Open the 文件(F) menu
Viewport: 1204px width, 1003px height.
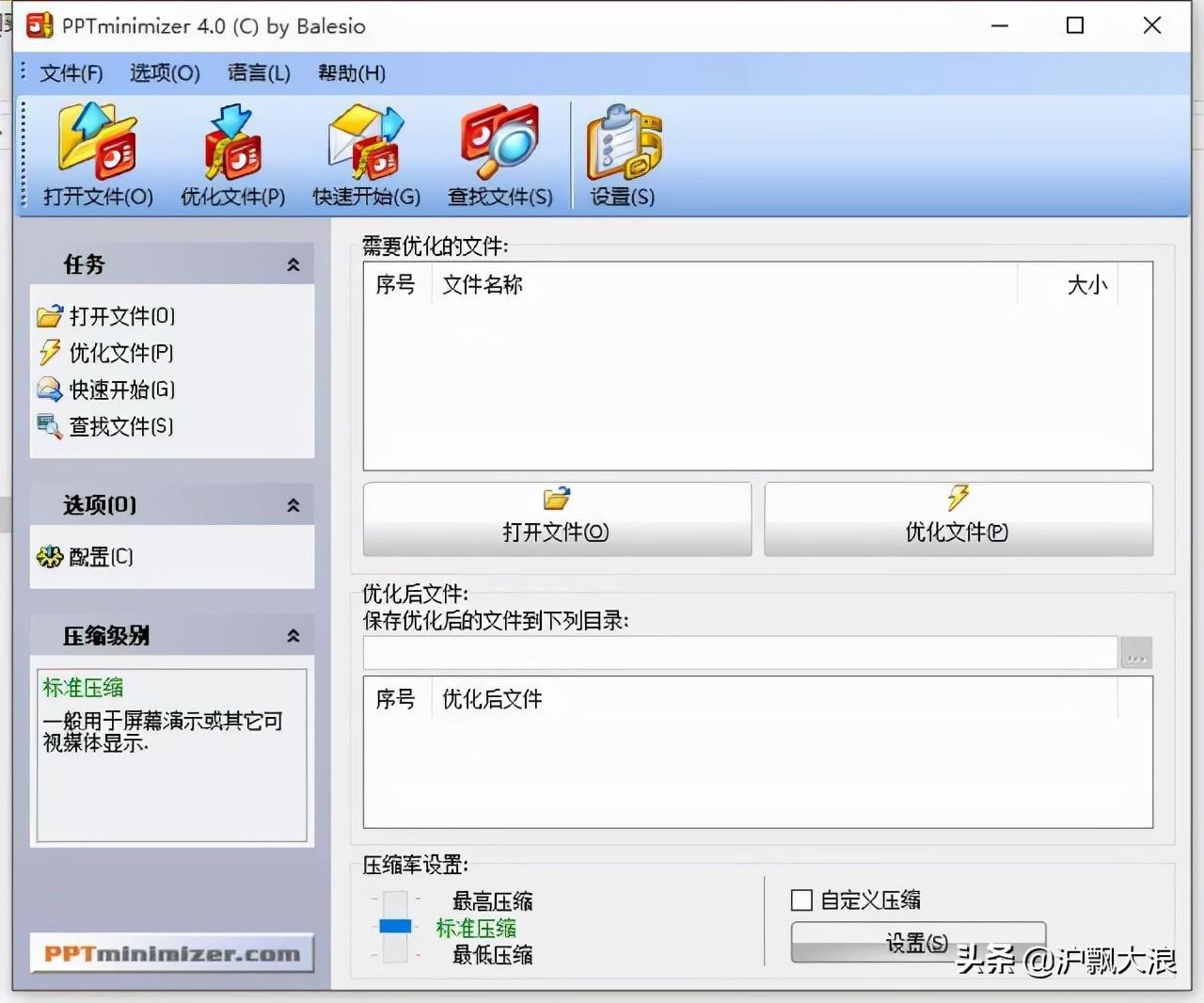click(71, 73)
